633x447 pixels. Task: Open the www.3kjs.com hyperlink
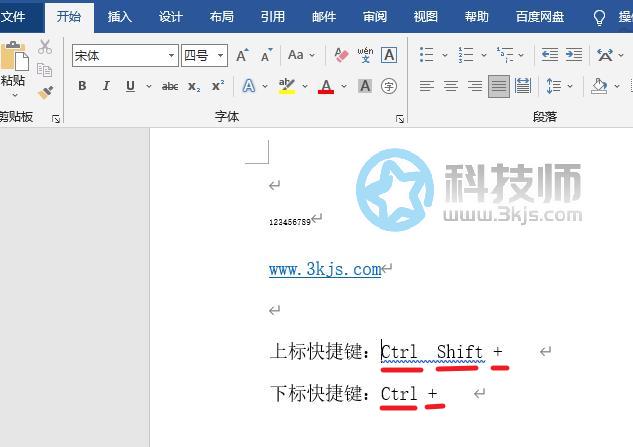point(325,269)
